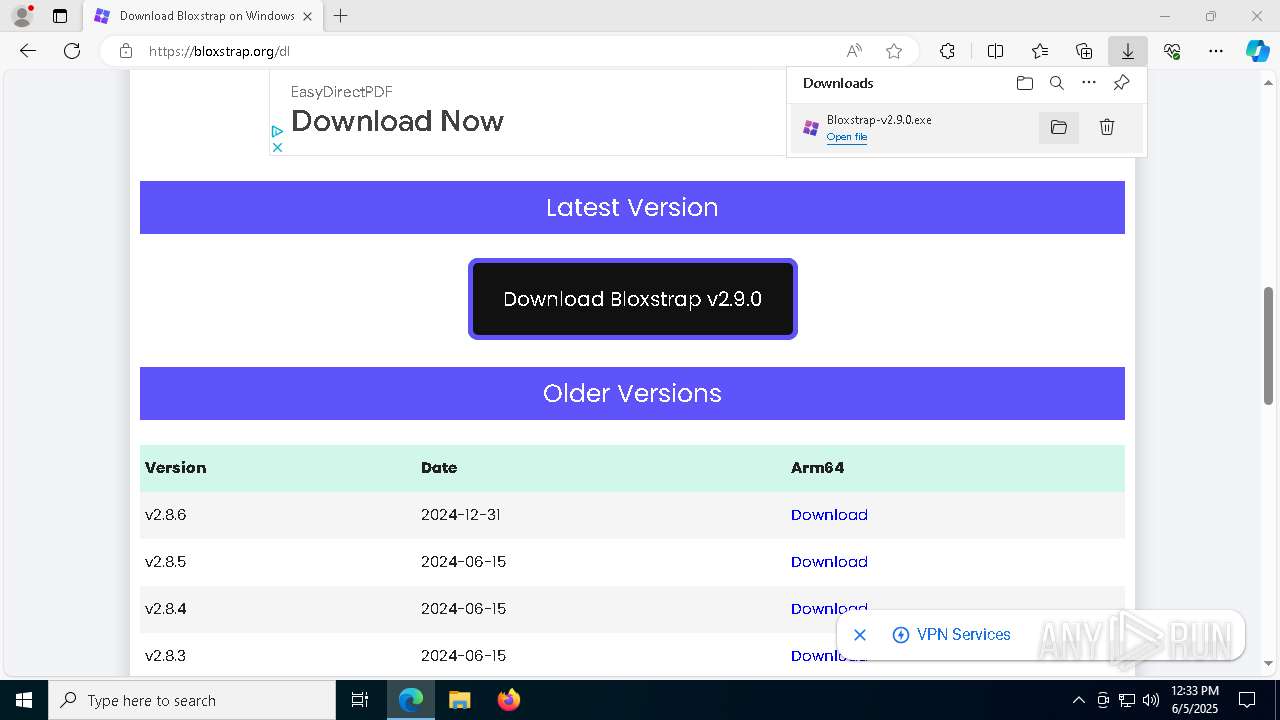Click the Latest Version heading
This screenshot has height=720, width=1280.
click(x=632, y=207)
